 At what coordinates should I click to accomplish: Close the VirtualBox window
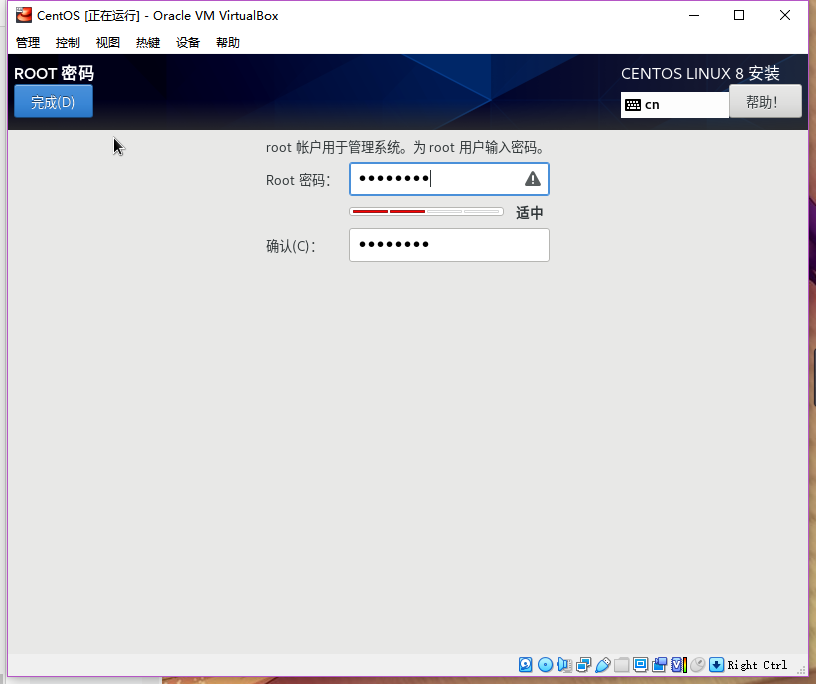click(785, 15)
